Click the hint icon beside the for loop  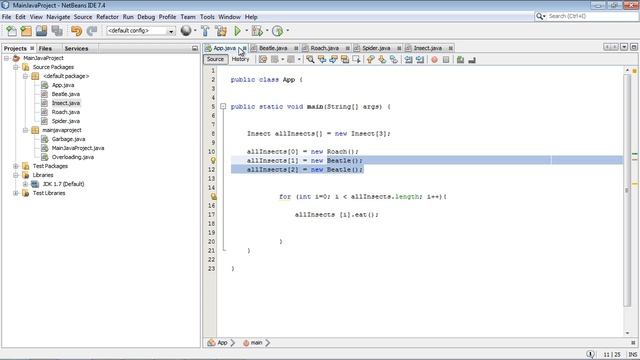coord(213,196)
